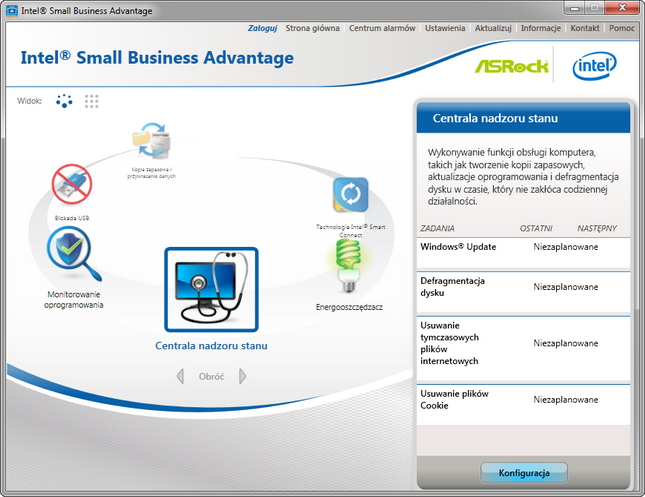The width and height of the screenshot is (645, 497).
Task: Rotate carousel with left arrow
Action: click(x=180, y=376)
